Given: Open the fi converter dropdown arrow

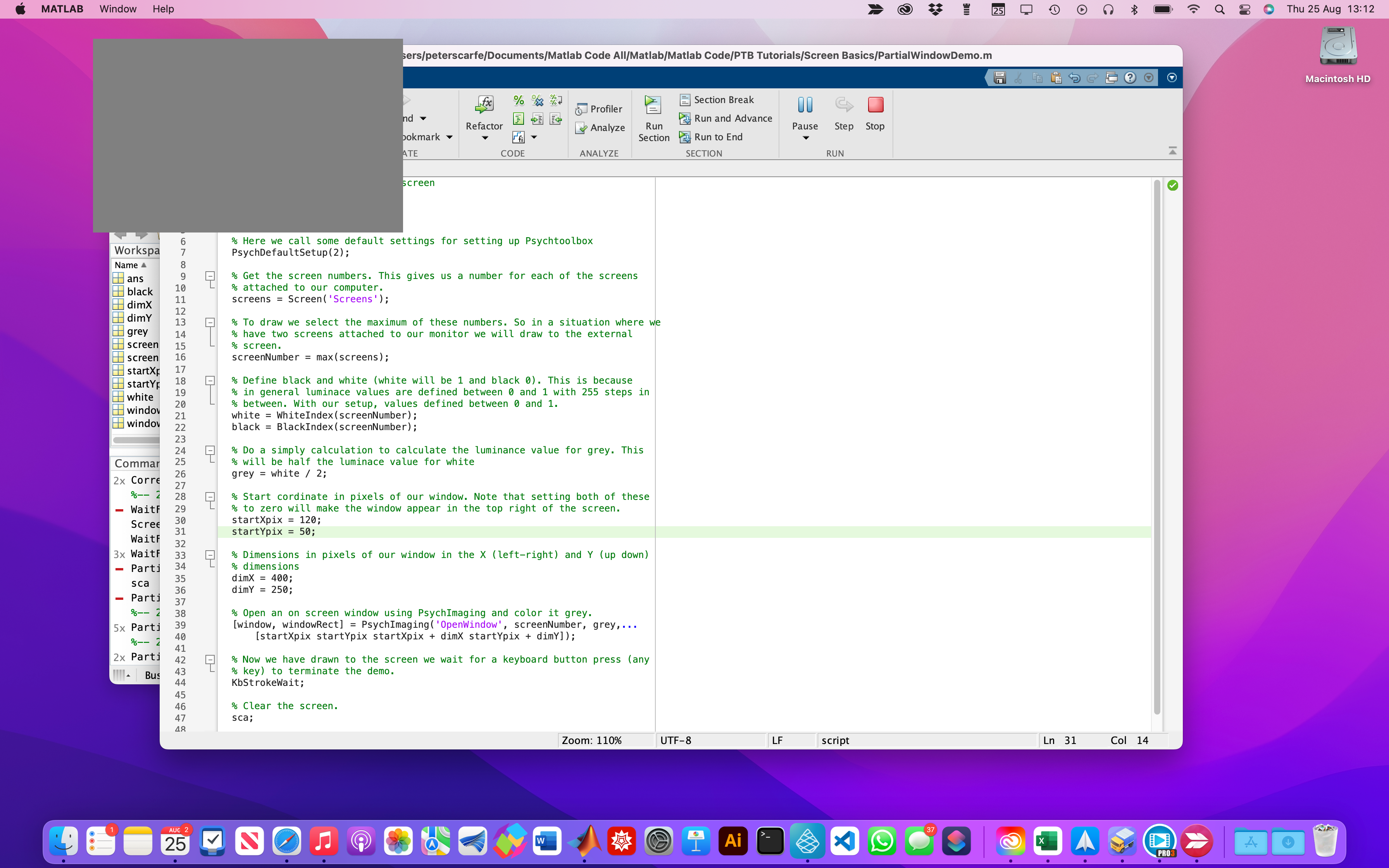Looking at the screenshot, I should tap(534, 137).
